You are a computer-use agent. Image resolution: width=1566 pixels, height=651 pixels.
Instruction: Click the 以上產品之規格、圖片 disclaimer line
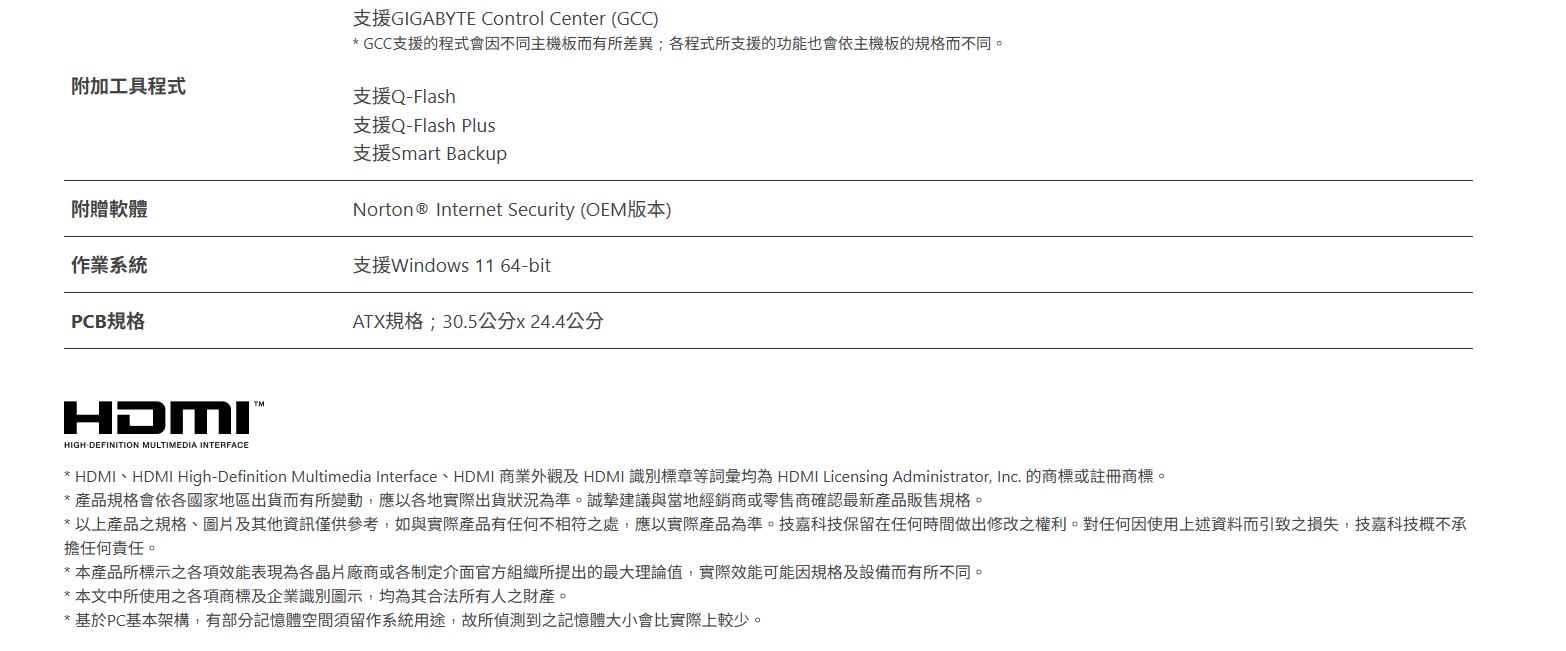(x=765, y=524)
